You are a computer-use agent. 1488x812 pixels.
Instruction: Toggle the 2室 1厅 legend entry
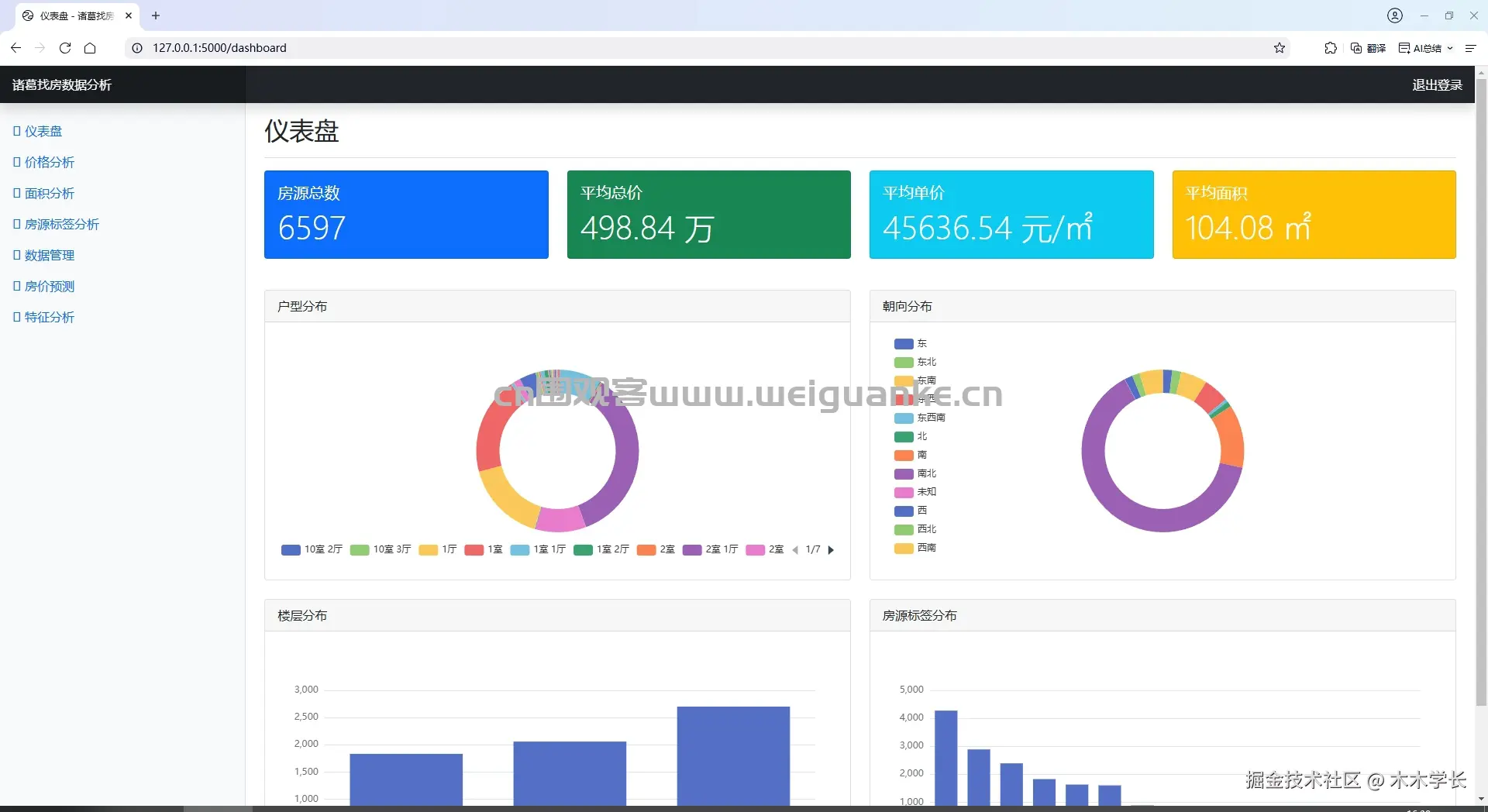pos(710,549)
